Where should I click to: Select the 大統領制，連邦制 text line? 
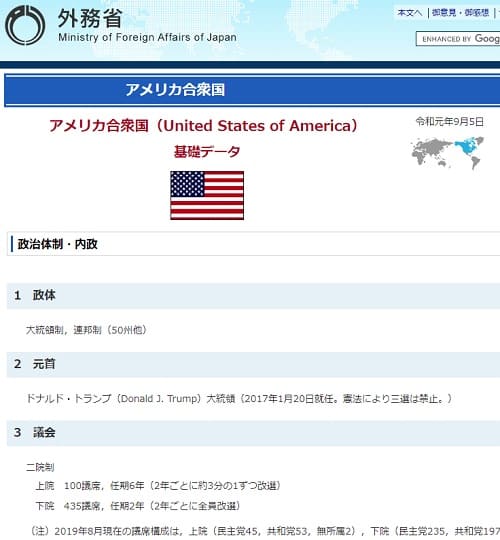click(86, 330)
